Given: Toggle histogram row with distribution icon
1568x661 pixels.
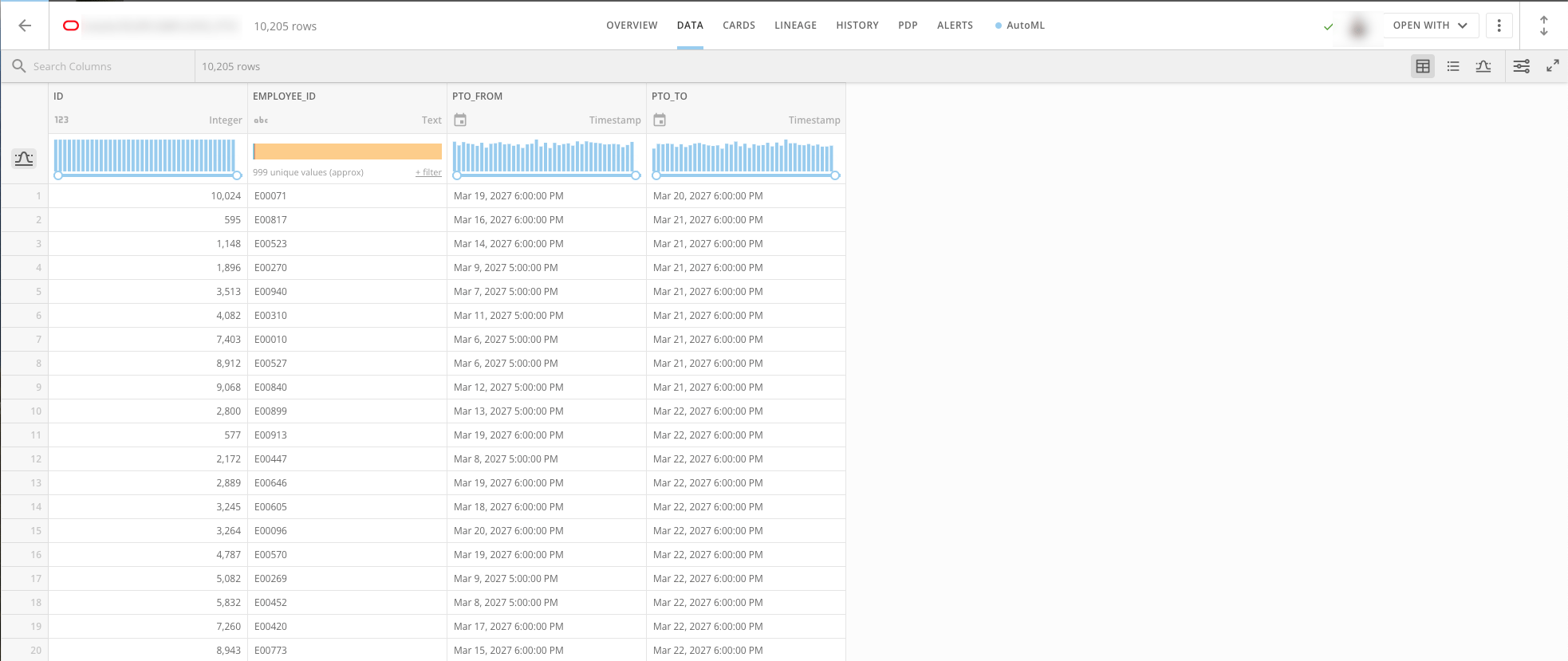Looking at the screenshot, I should 24,158.
